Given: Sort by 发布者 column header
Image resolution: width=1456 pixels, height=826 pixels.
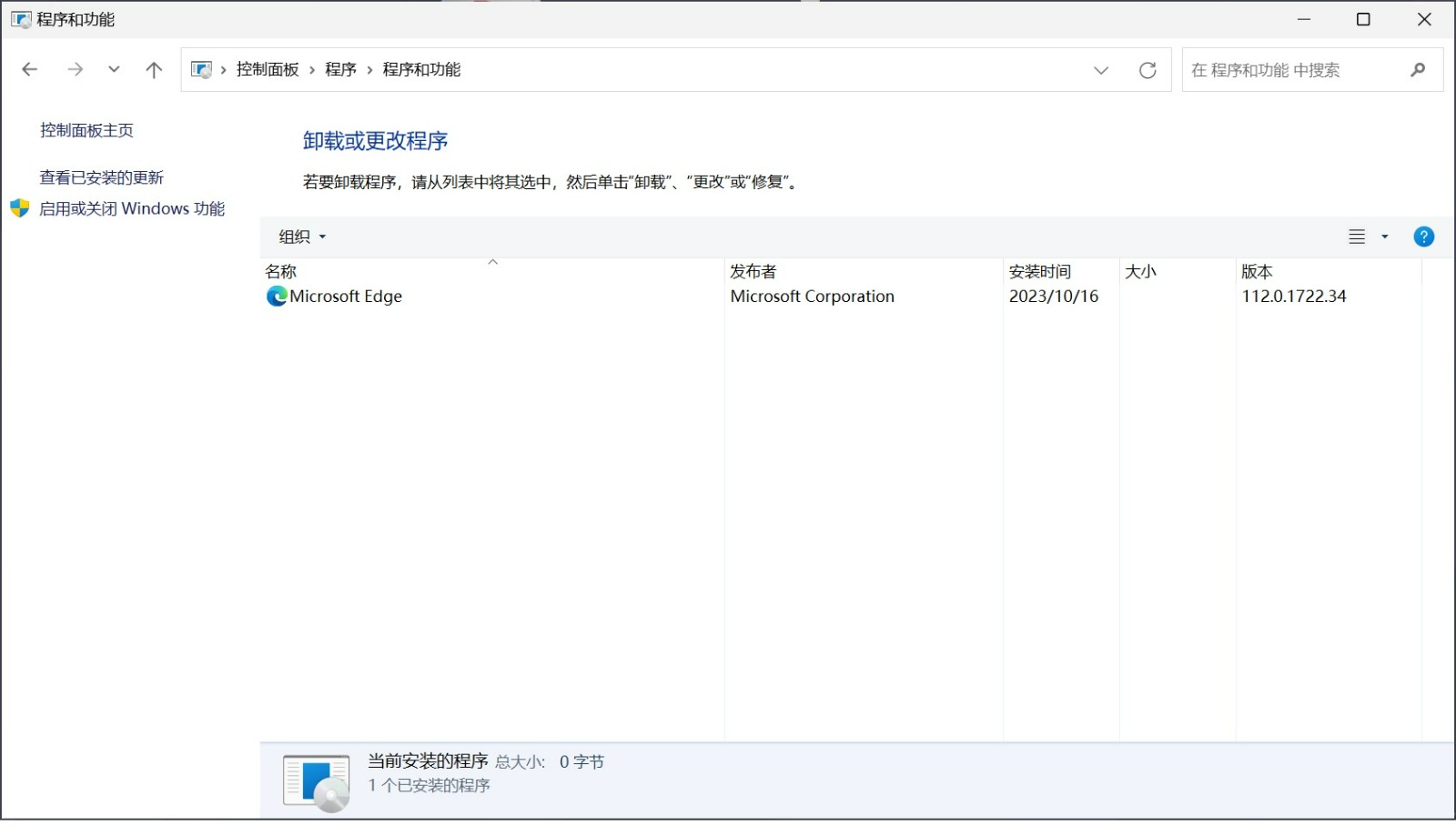Looking at the screenshot, I should pyautogui.click(x=864, y=271).
